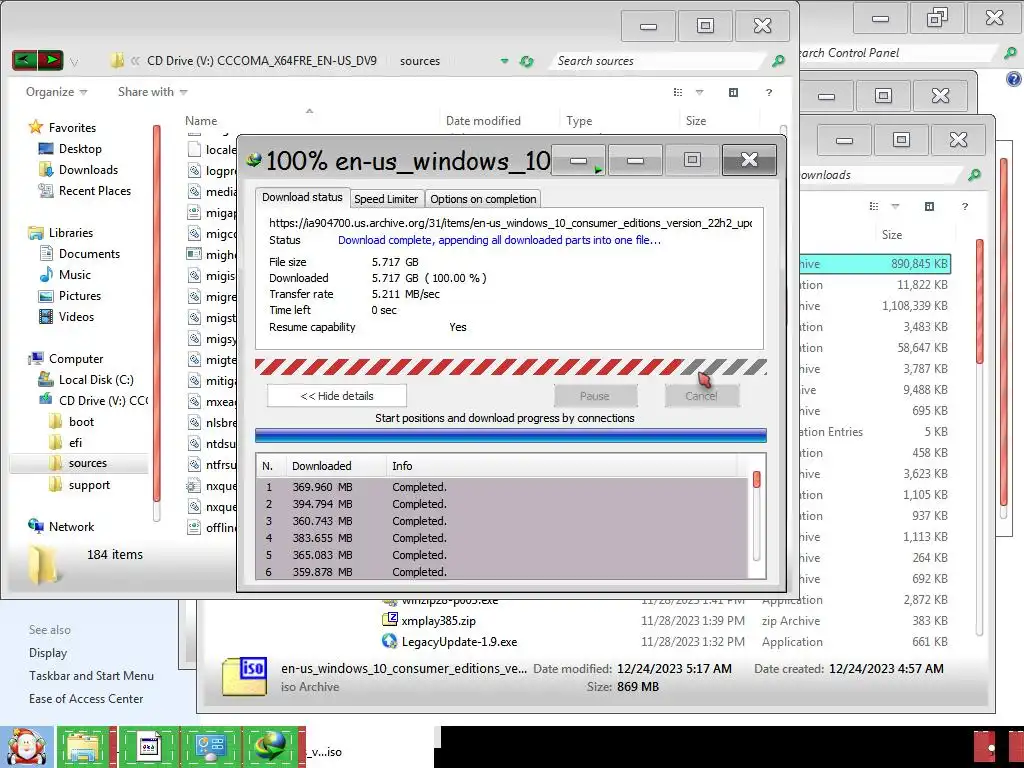Select LegacyUpdate-1.9.exe in Downloads window

(459, 641)
